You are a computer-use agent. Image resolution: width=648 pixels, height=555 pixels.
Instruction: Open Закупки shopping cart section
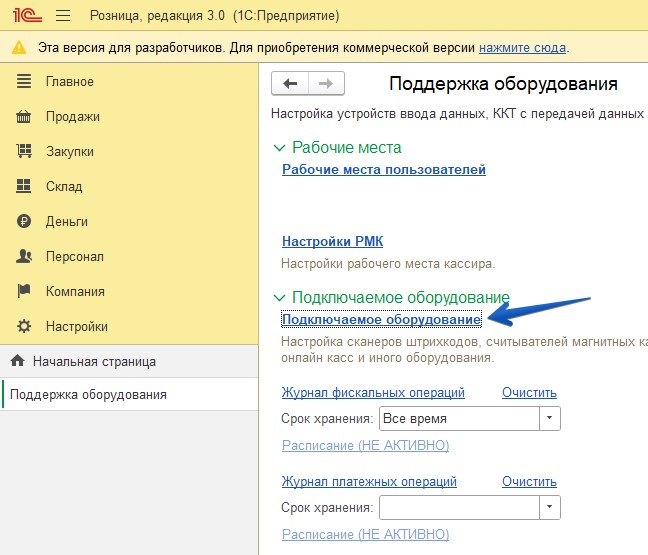pos(69,151)
